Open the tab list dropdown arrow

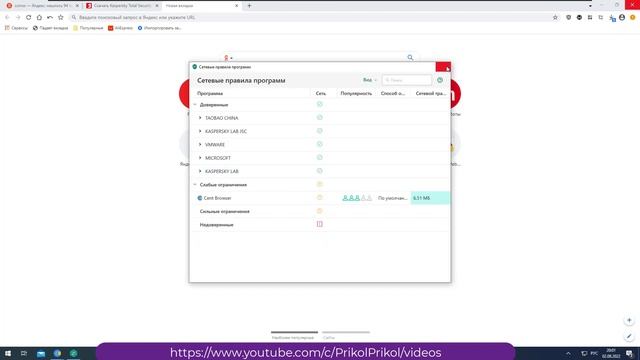590,6
